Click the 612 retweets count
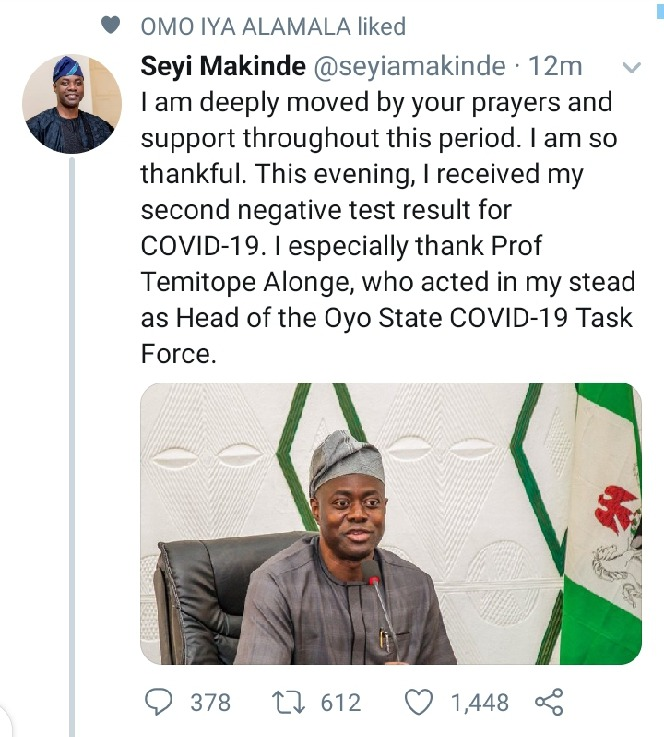Image resolution: width=664 pixels, height=737 pixels. 341,703
